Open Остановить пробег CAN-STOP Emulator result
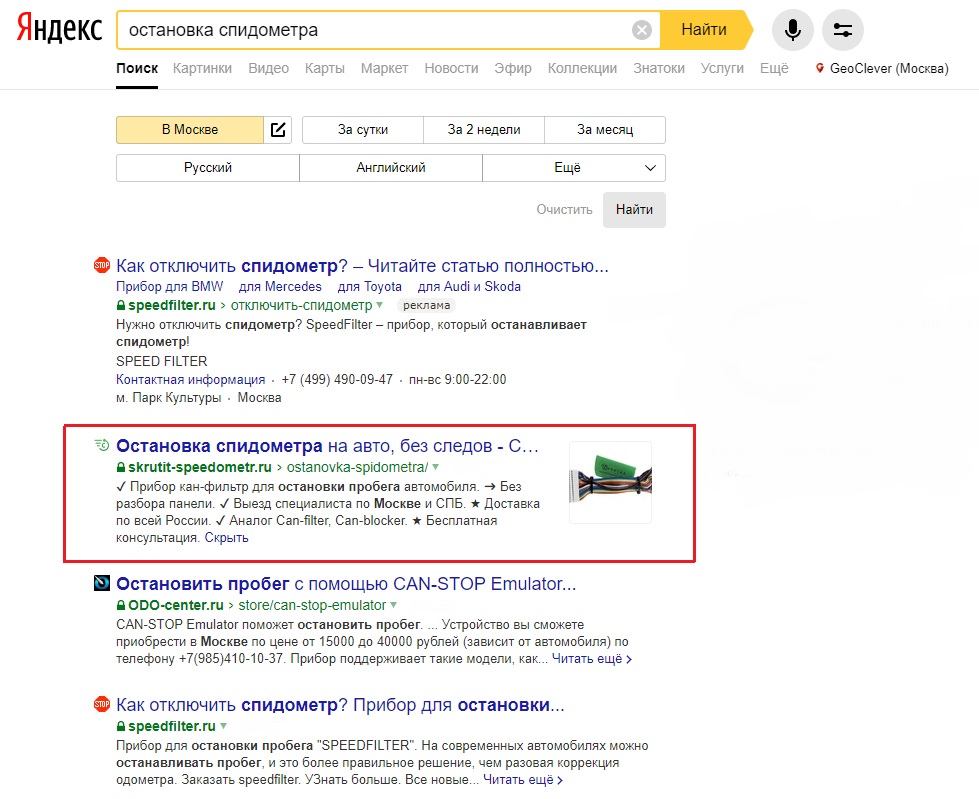 [x=346, y=584]
